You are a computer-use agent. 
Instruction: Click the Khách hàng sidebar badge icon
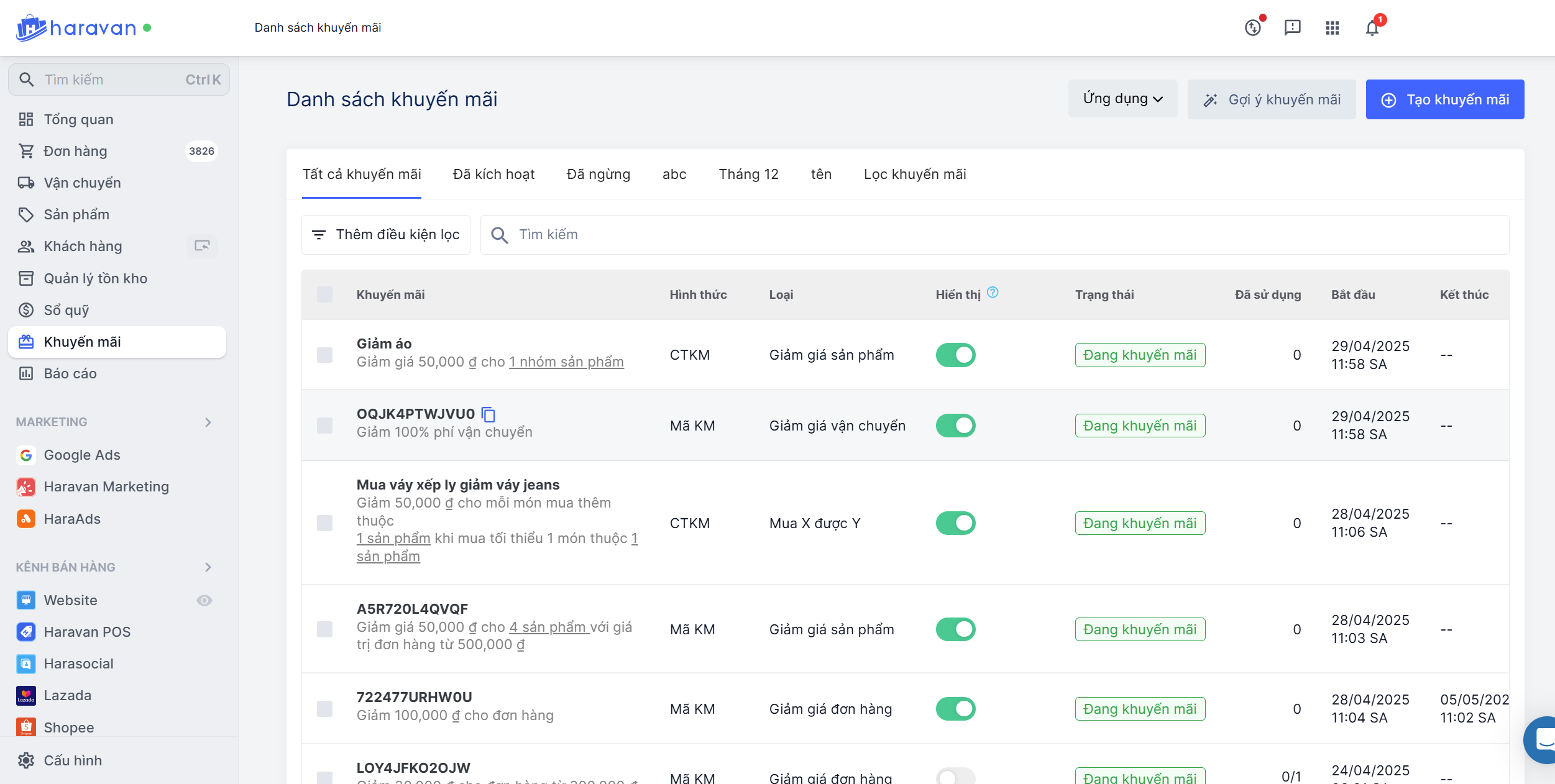202,246
